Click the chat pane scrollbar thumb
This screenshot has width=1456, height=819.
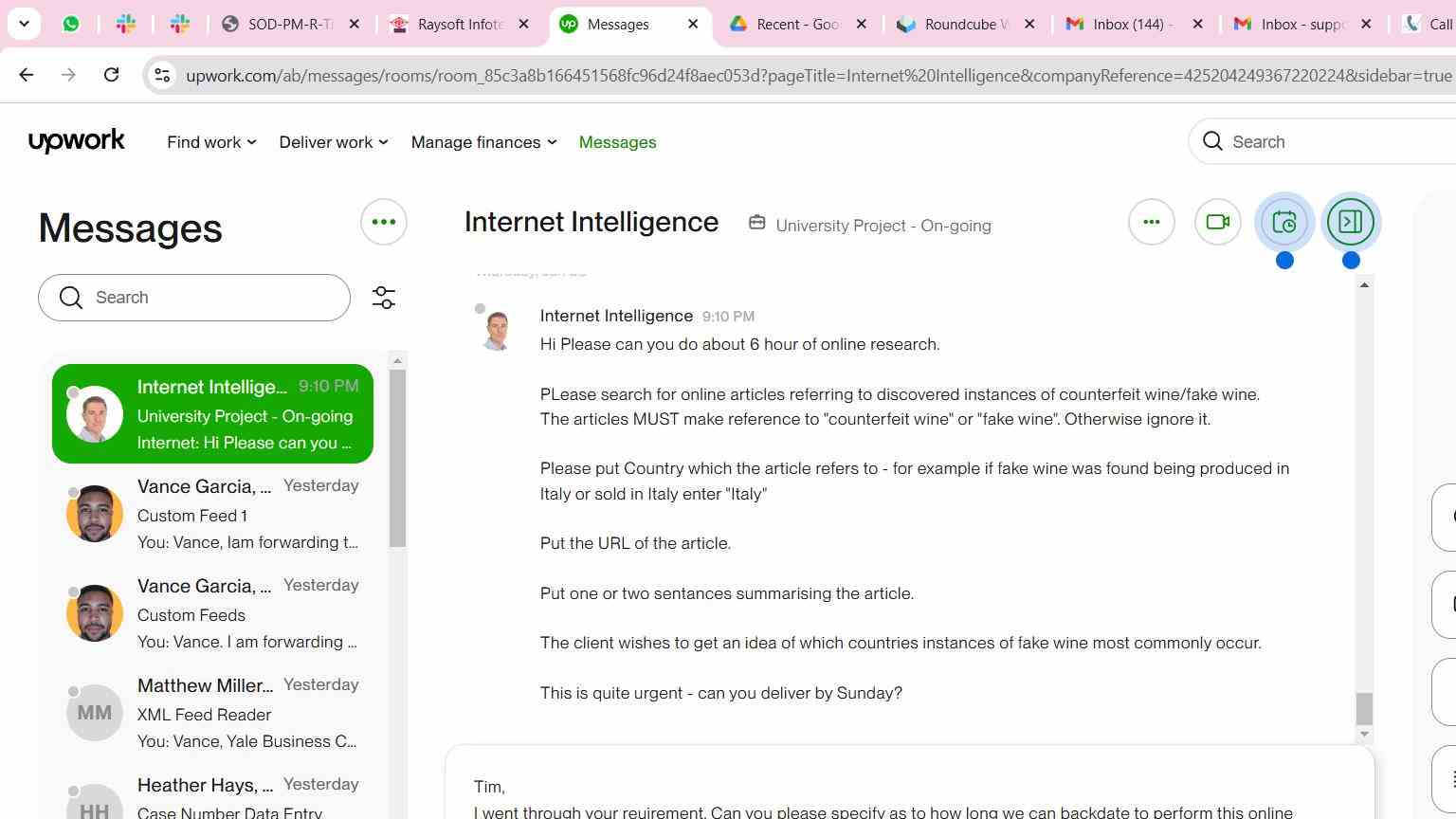tap(1364, 708)
